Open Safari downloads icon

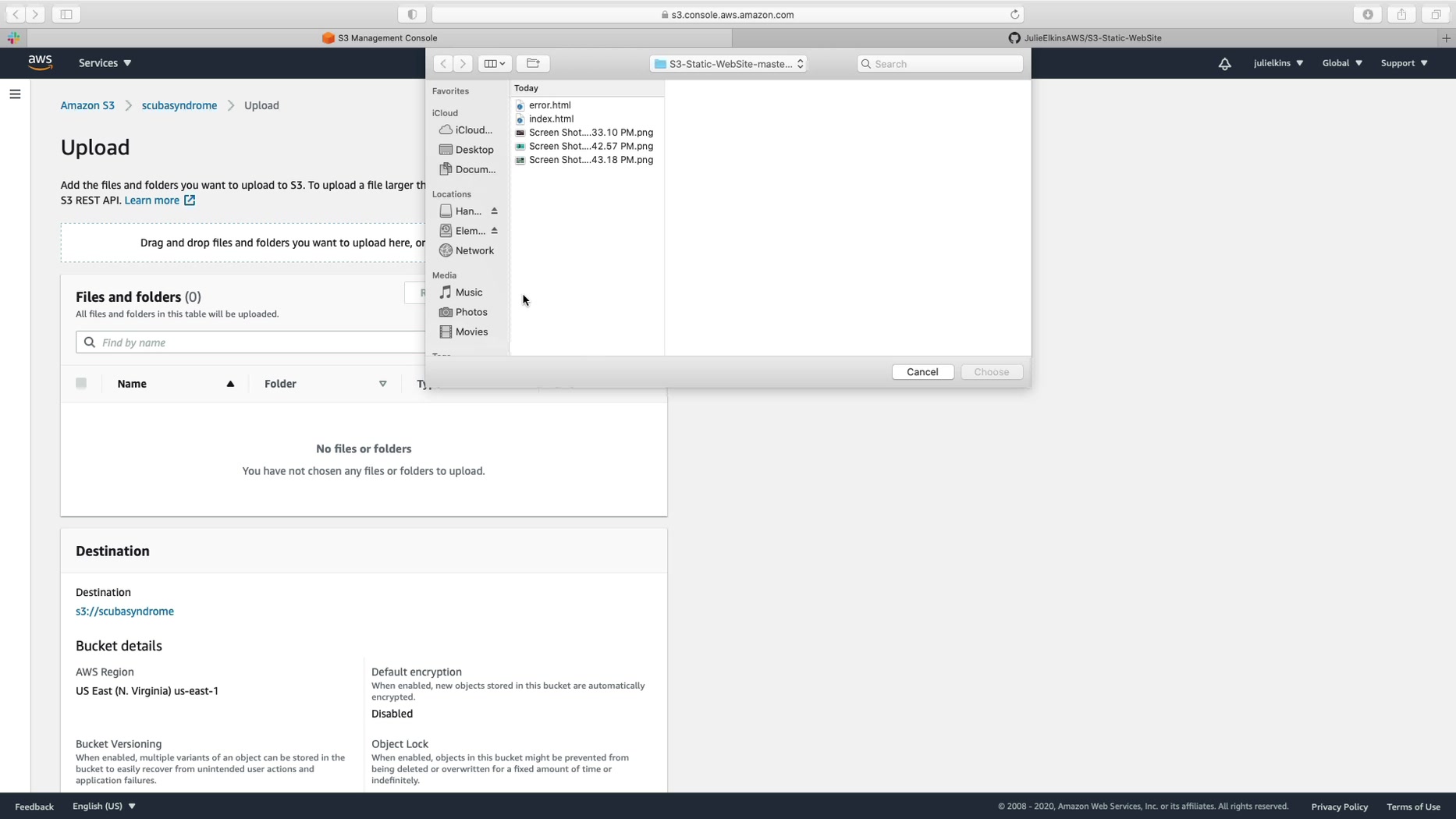point(1368,14)
